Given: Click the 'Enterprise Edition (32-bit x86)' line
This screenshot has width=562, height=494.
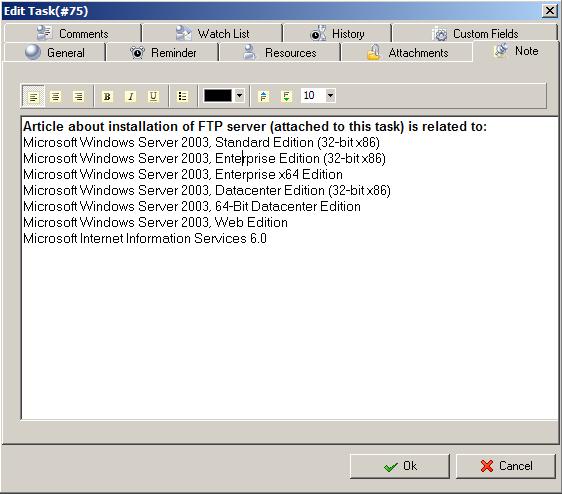Looking at the screenshot, I should 204,158.
